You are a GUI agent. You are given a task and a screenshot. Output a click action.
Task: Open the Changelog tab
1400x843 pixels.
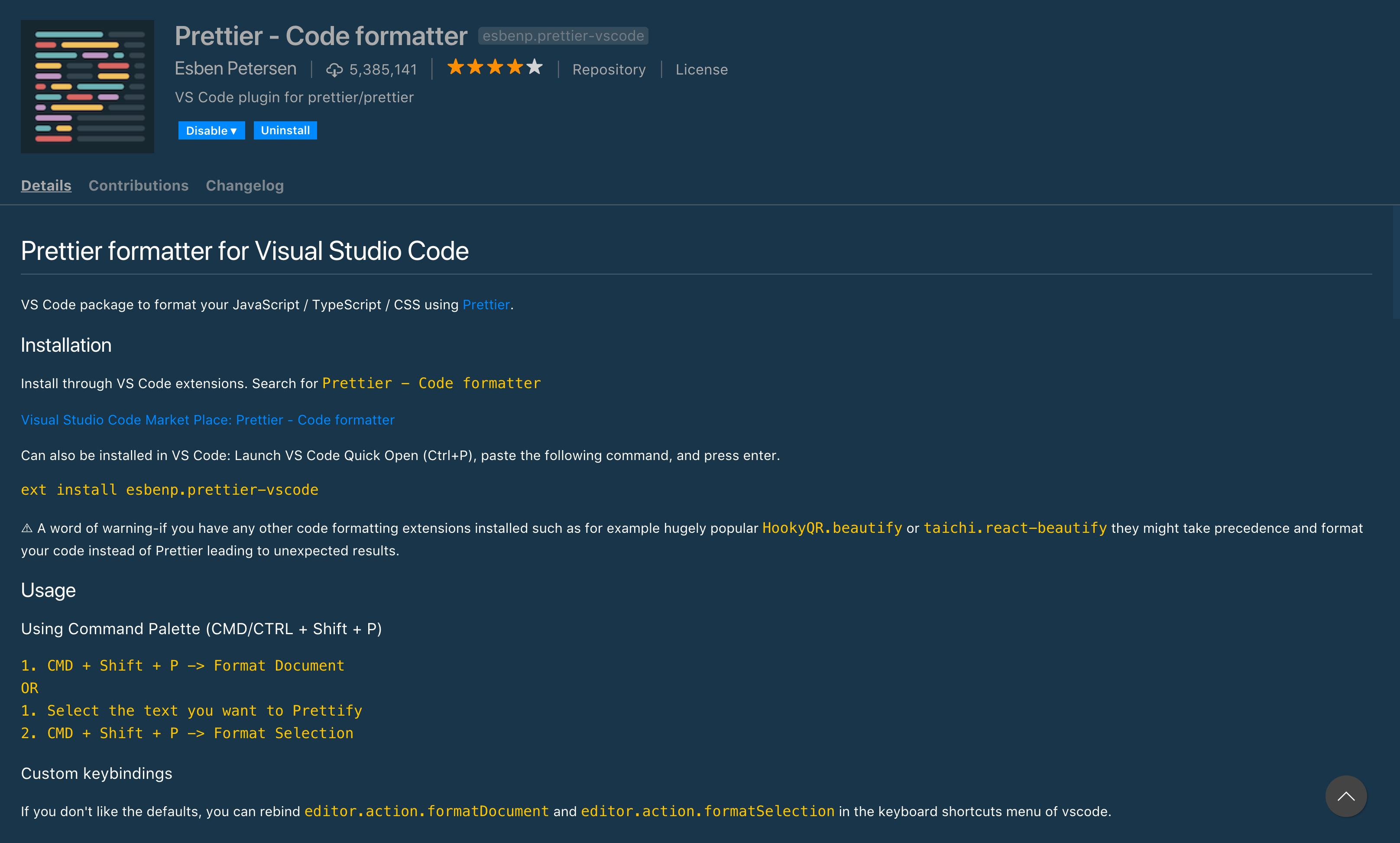coord(245,186)
